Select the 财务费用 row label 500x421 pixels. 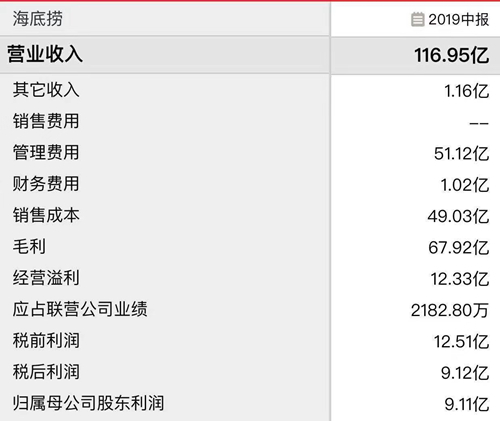tap(46, 183)
